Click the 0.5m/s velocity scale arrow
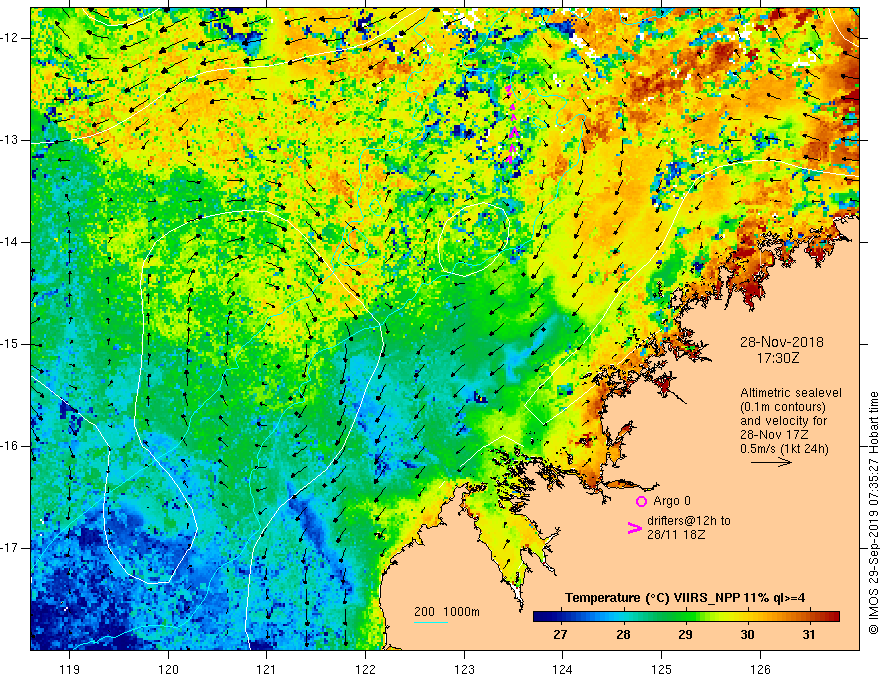 pyautogui.click(x=771, y=462)
